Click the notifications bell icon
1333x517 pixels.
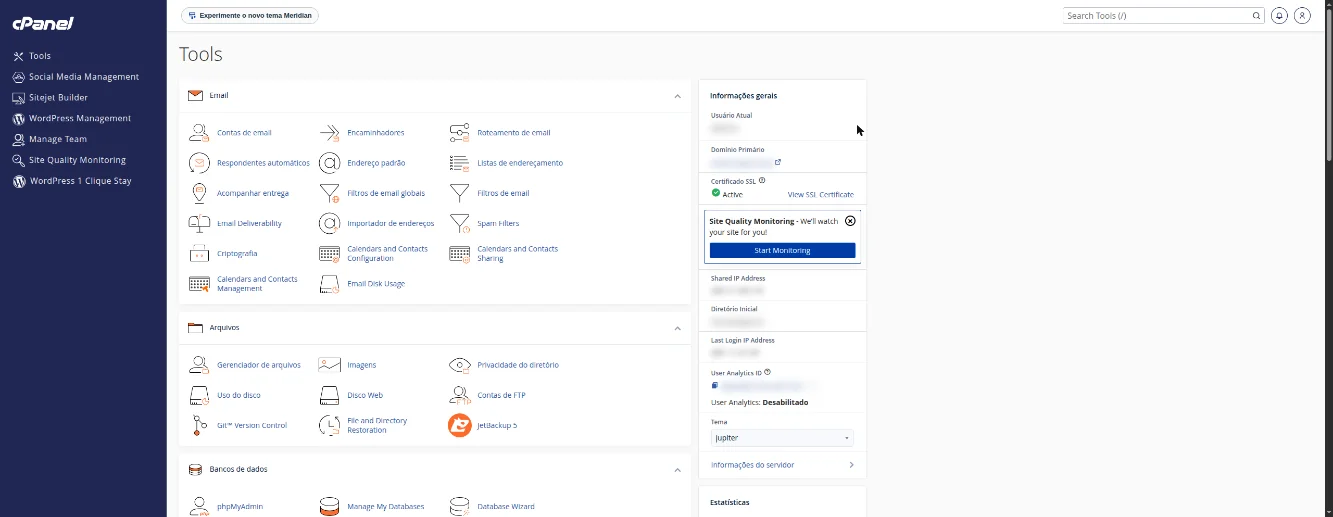point(1279,16)
